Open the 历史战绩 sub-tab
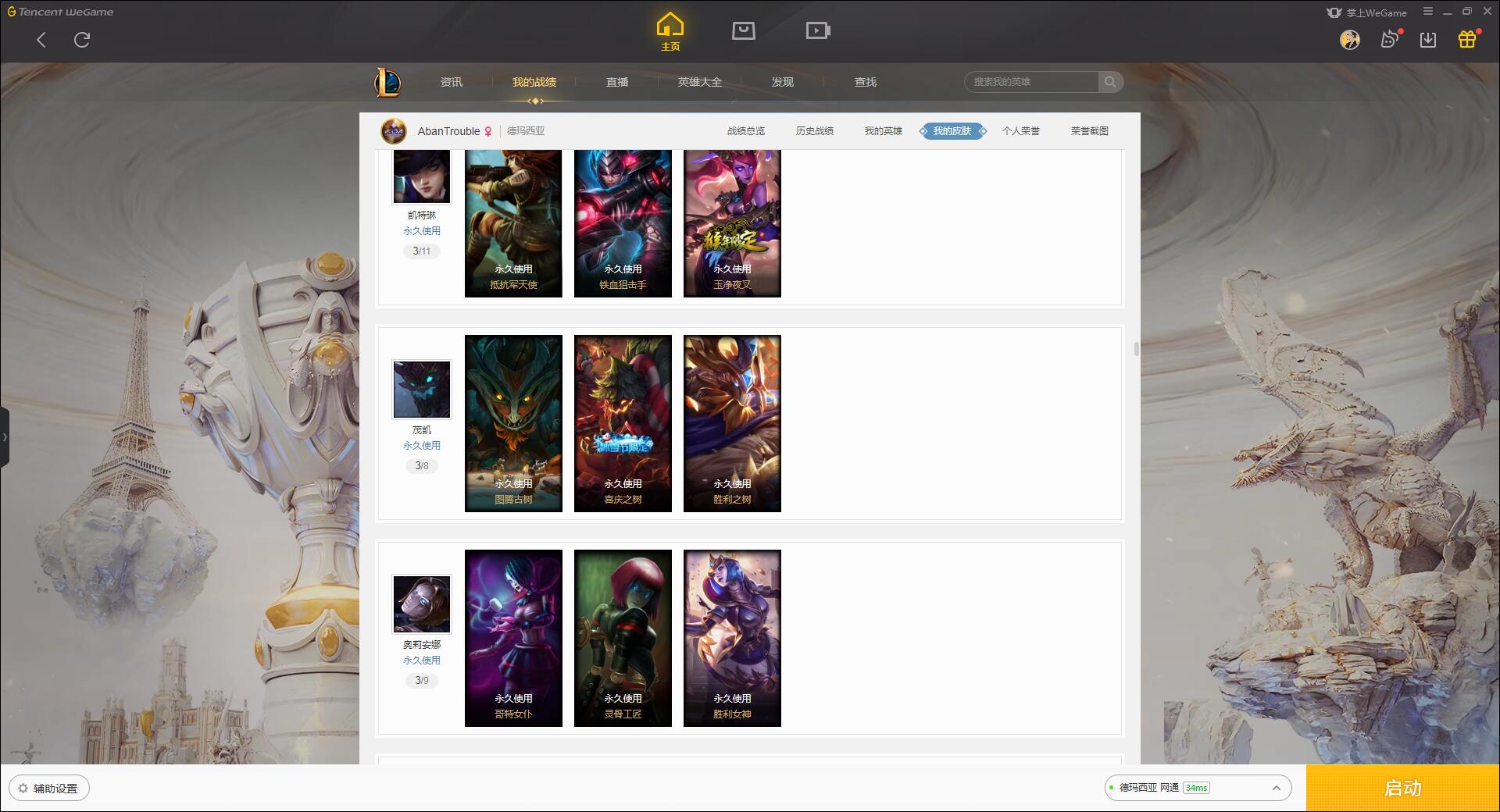This screenshot has height=812, width=1500. pyautogui.click(x=815, y=131)
